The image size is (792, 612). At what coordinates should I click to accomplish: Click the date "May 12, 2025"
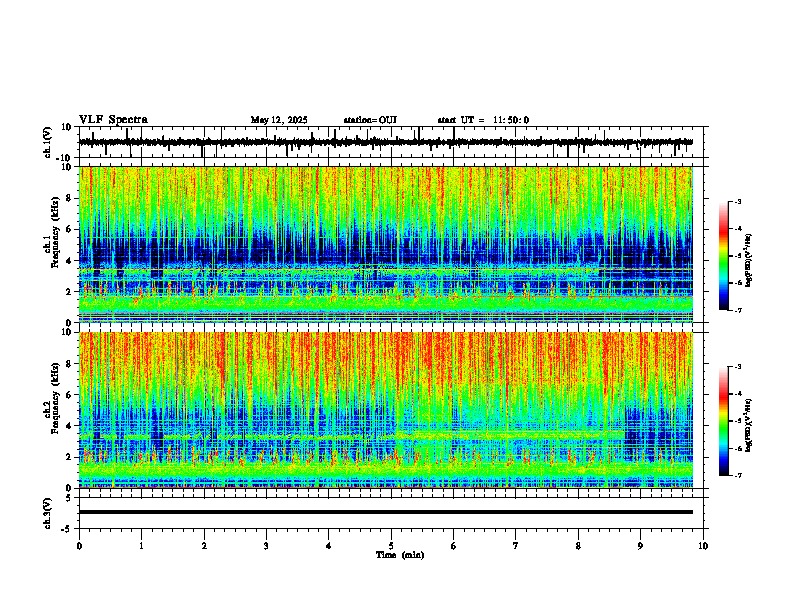[x=279, y=120]
